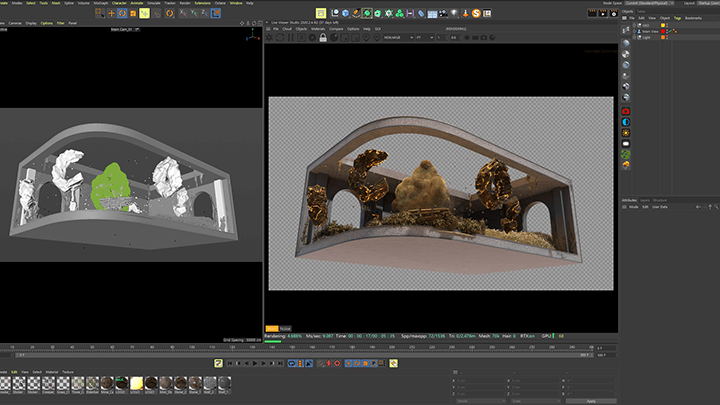Open viewport Options menu
Viewport: 720px width, 405px height.
[x=46, y=23]
